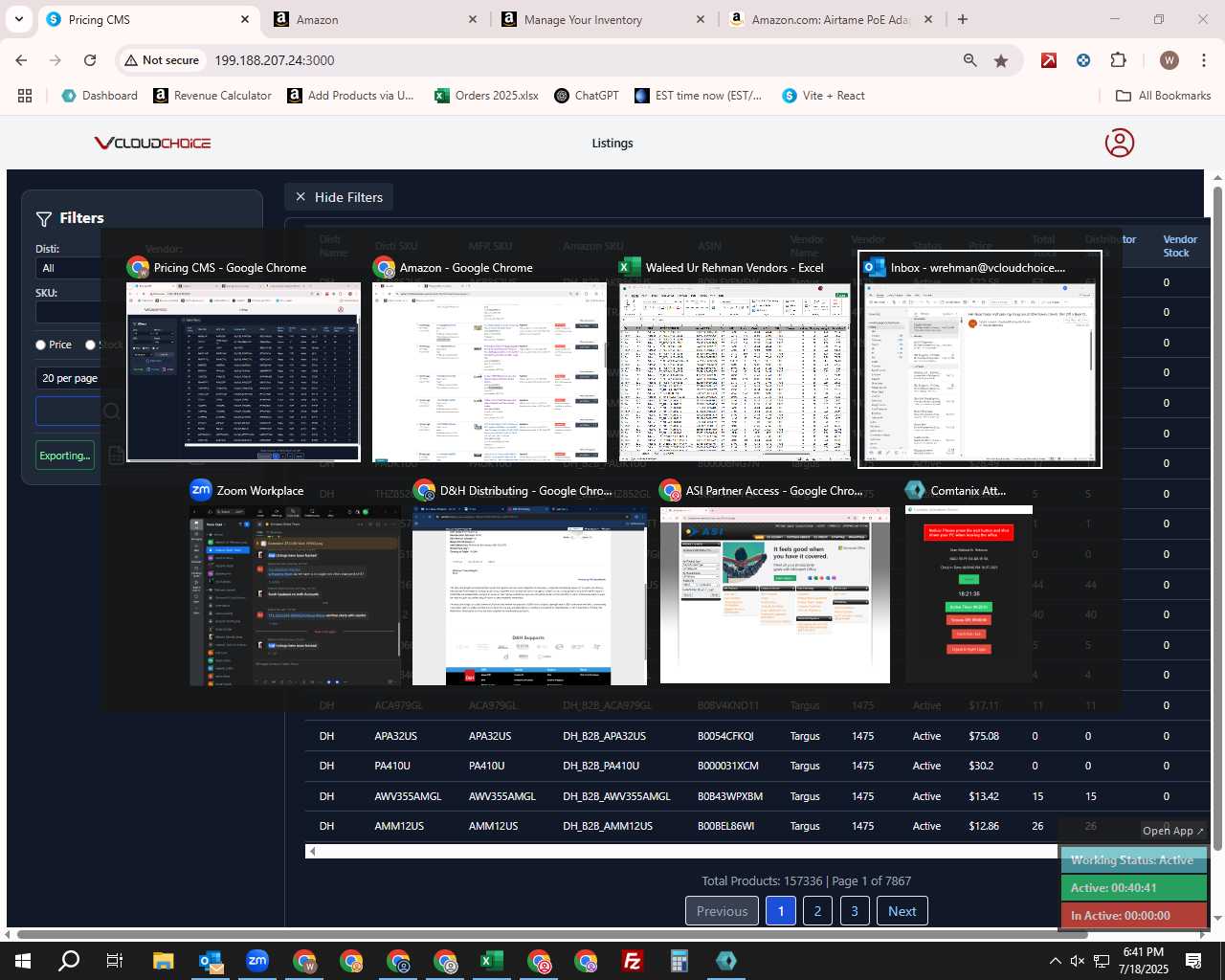The image size is (1225, 980).
Task: Open the ChatGPT bookmark
Action: coord(587,96)
